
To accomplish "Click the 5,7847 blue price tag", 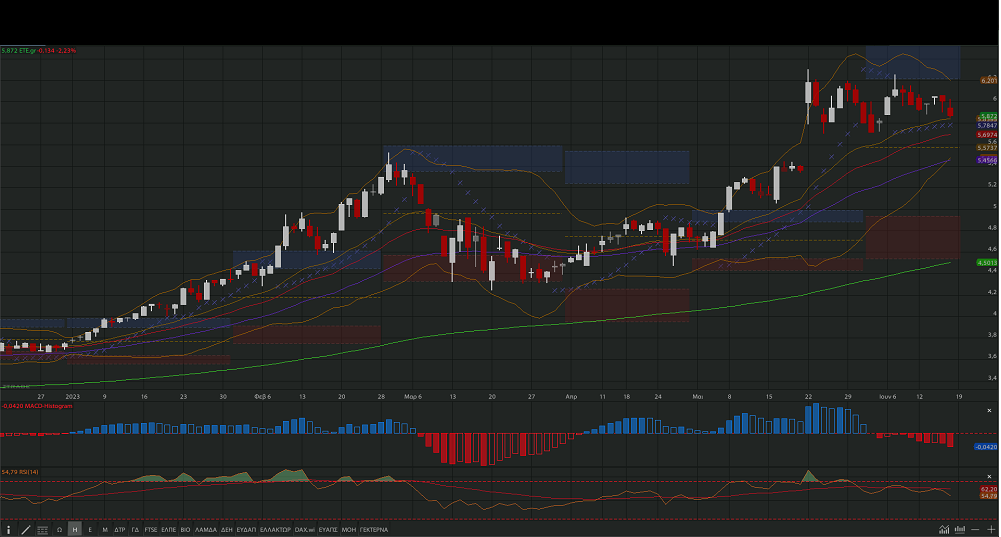I will coord(987,126).
